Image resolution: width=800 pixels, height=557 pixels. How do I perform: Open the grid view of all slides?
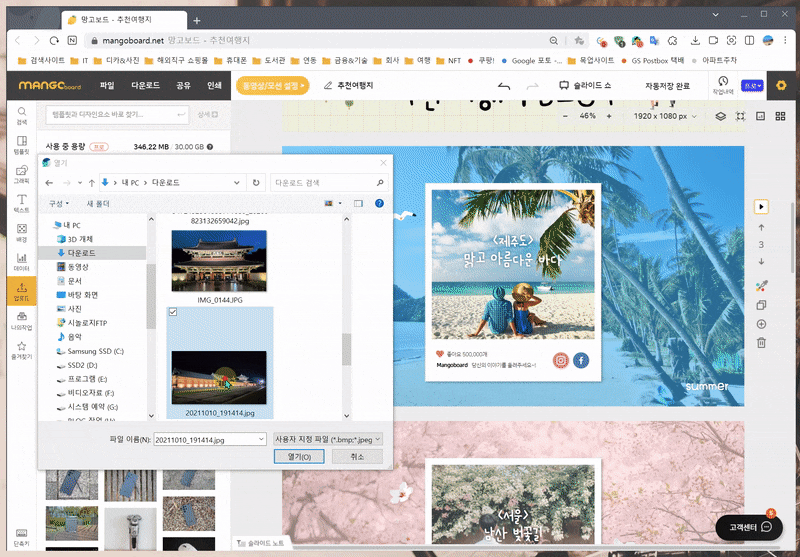[780, 116]
